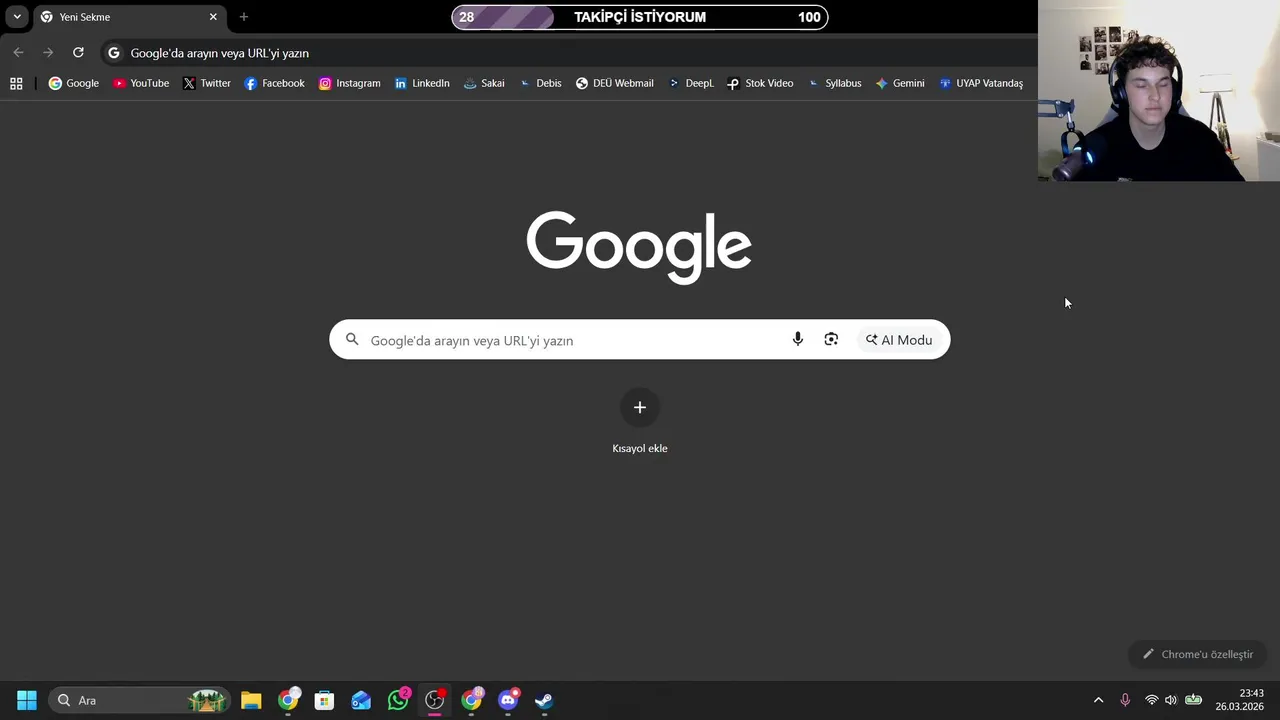Image resolution: width=1280 pixels, height=720 pixels.
Task: Add a shortcut with the Kısayol ekle button
Action: click(x=640, y=421)
